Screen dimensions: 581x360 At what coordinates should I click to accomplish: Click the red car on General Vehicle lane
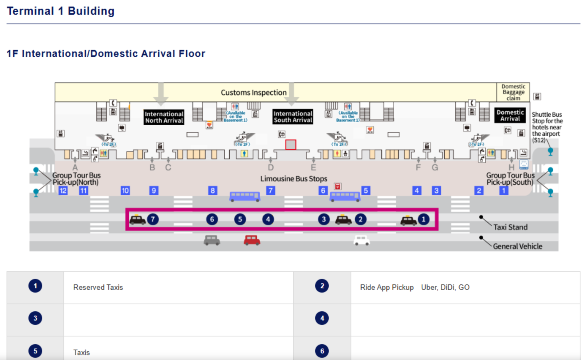point(252,240)
